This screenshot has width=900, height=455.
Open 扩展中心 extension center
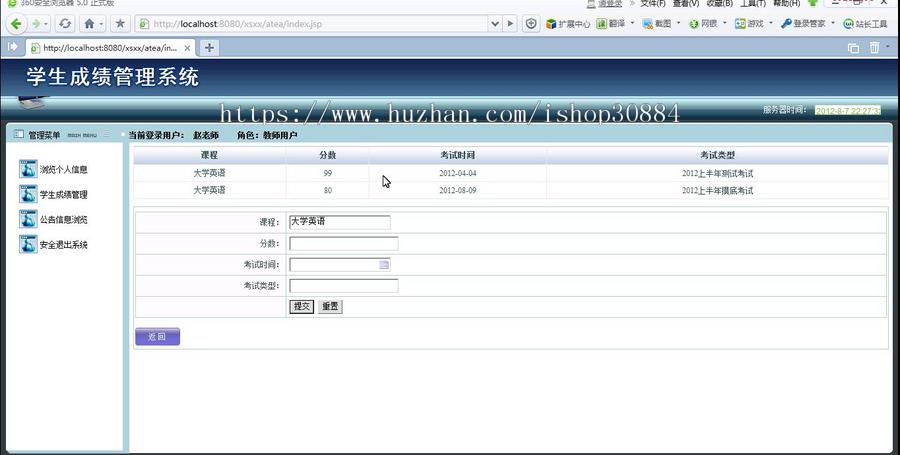[568, 24]
